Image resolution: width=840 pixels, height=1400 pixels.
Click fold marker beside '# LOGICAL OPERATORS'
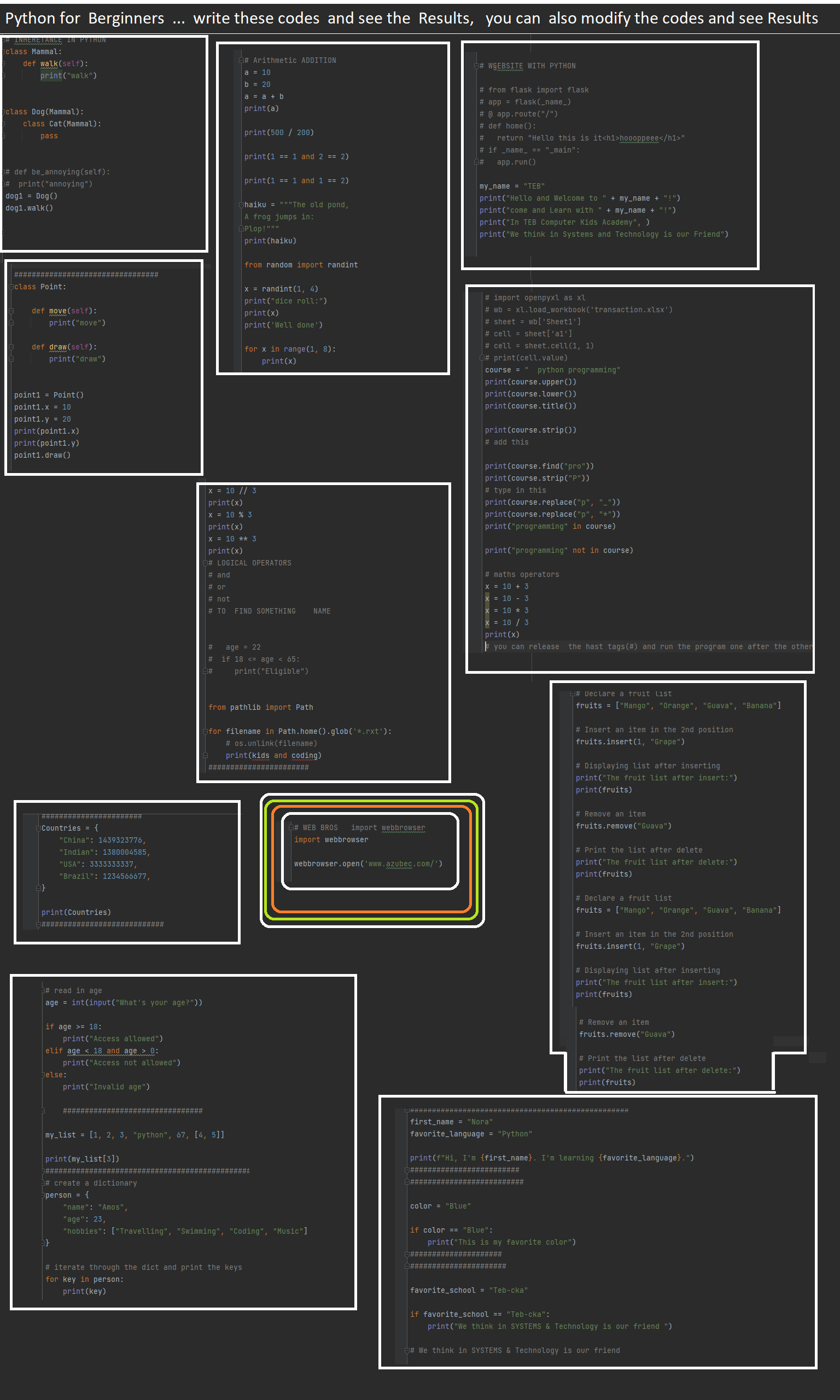pos(205,563)
